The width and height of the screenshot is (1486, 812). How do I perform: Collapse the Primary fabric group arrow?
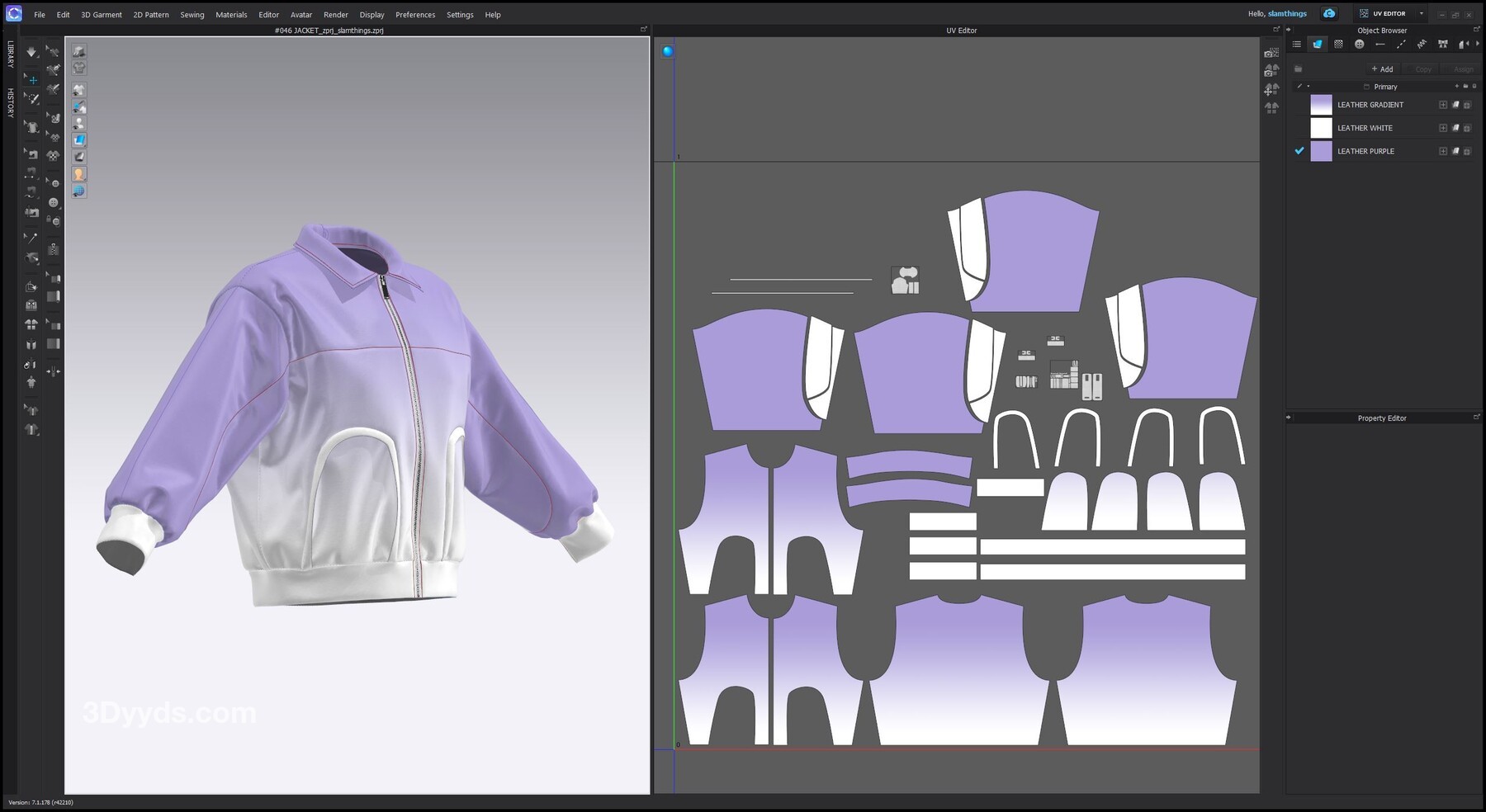[1309, 87]
